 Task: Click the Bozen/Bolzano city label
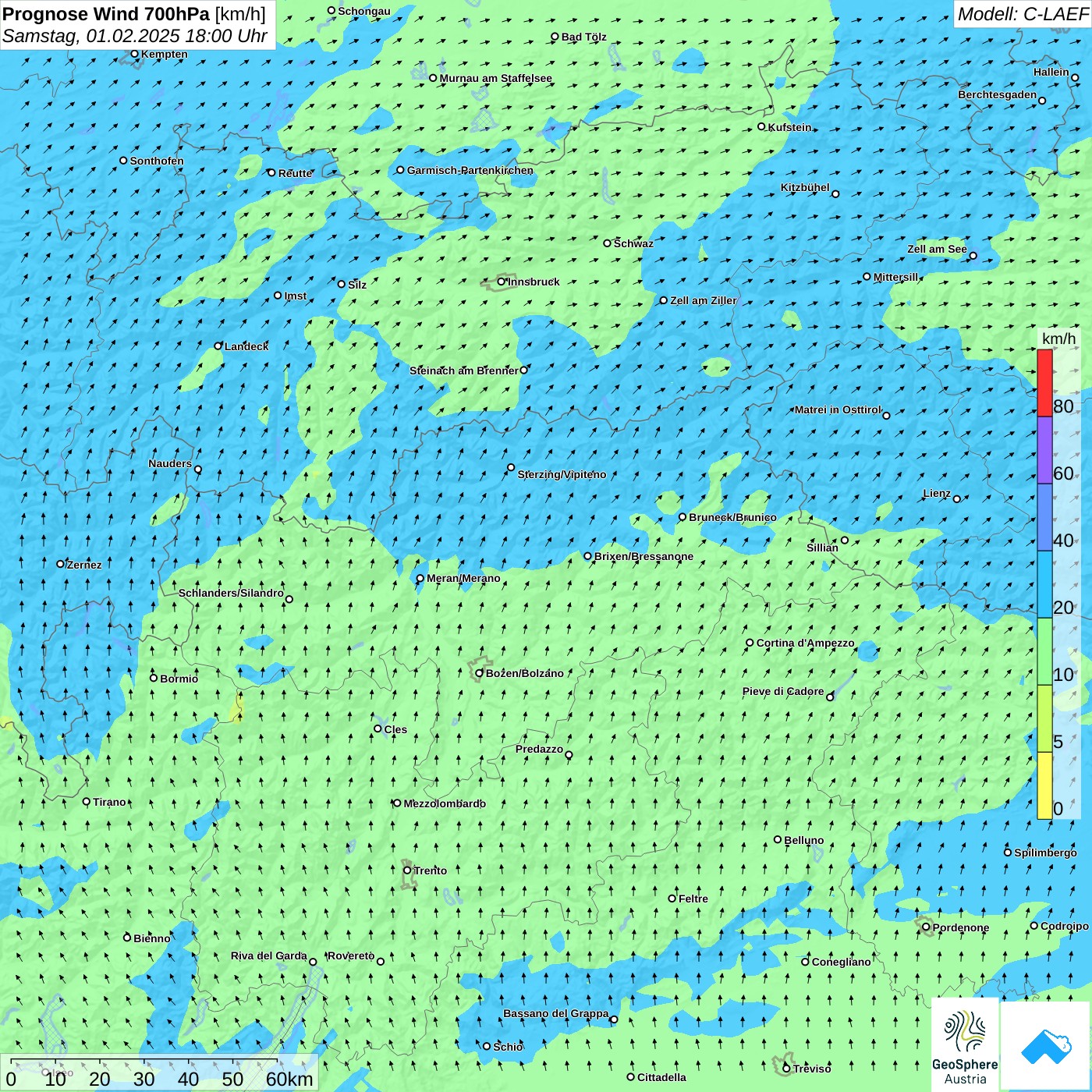click(525, 673)
